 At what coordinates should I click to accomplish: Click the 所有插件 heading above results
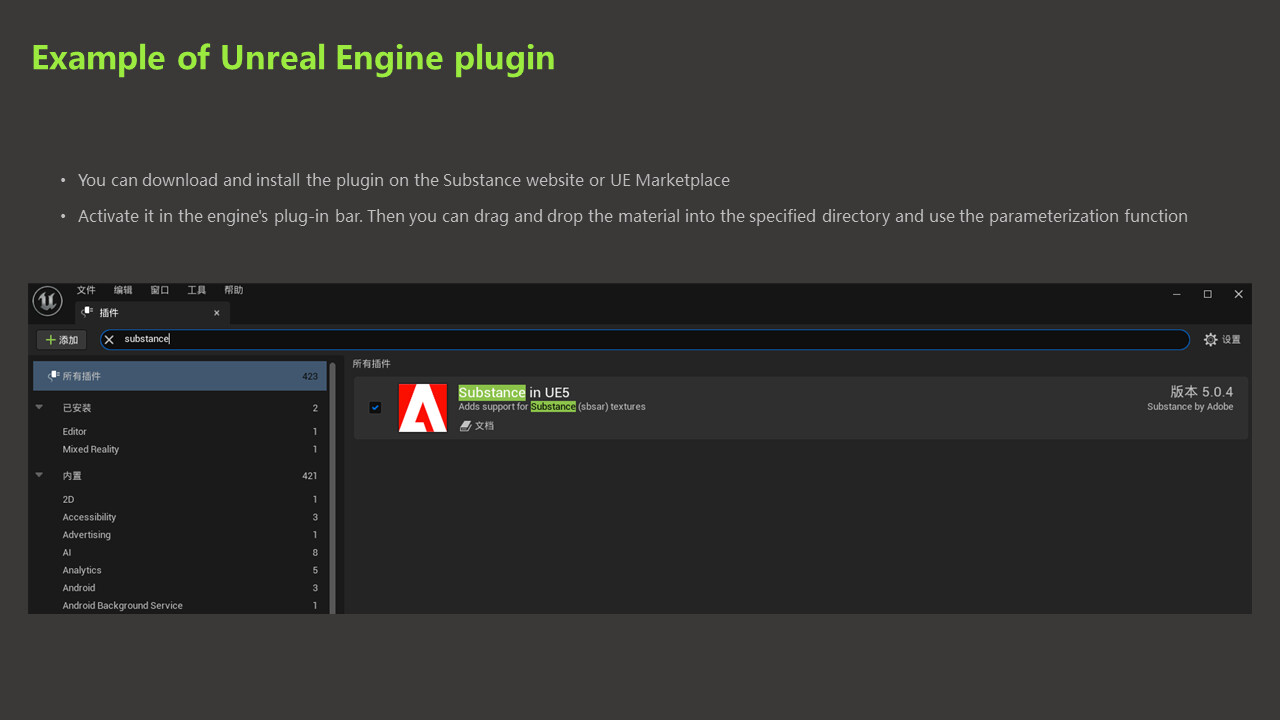click(x=372, y=364)
